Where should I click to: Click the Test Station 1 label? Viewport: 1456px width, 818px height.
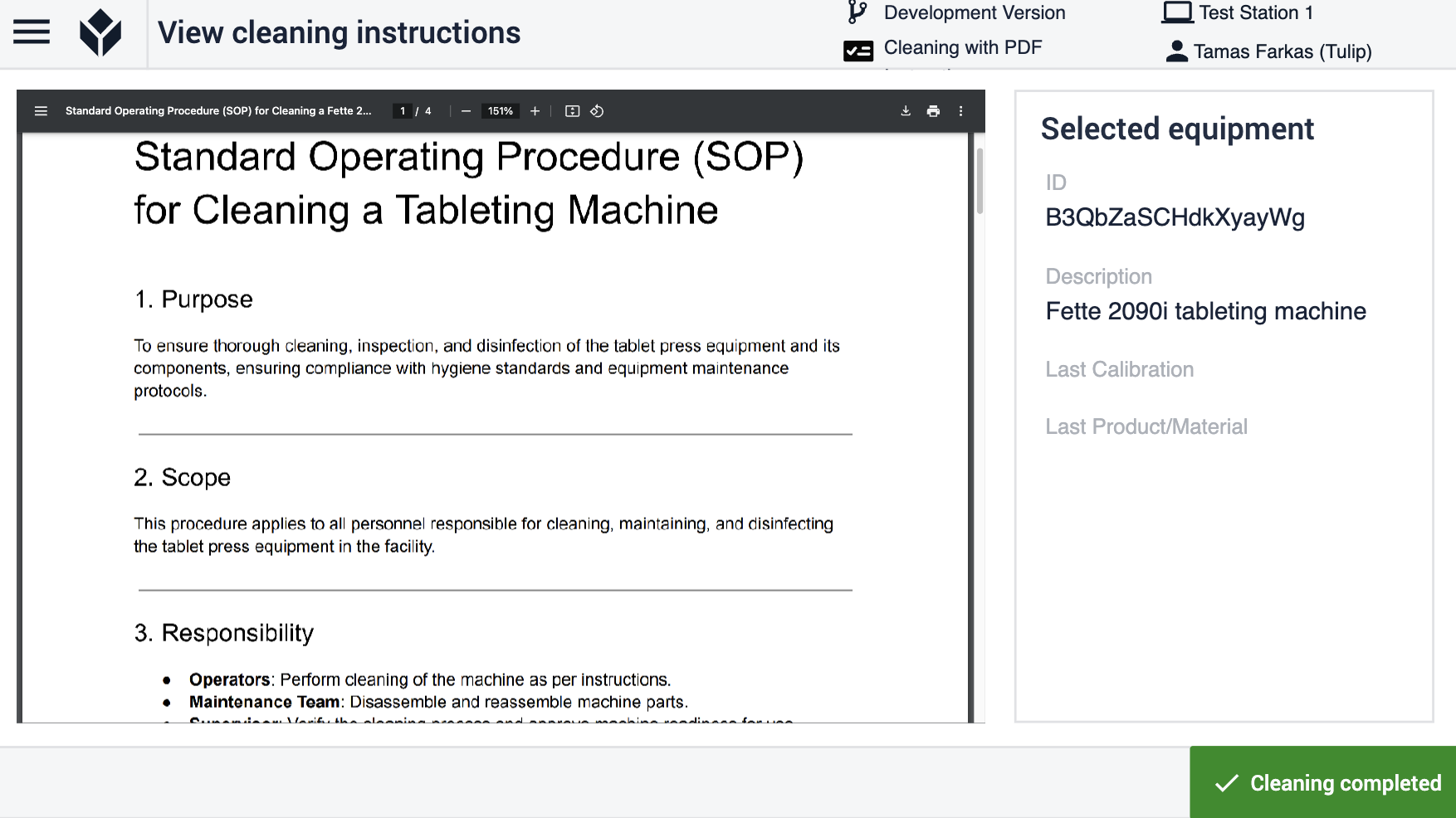1256,12
